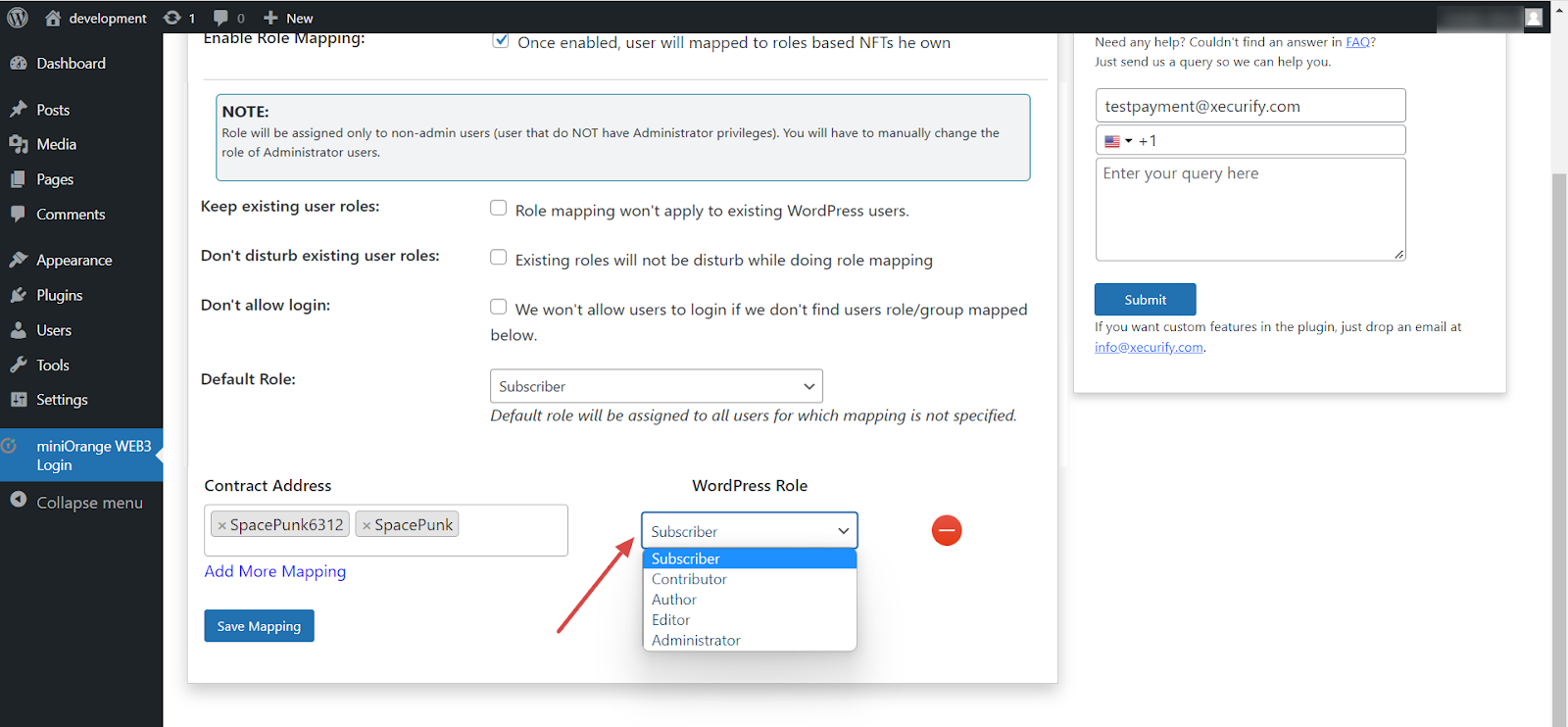Click the updates icon in admin bar
The image size is (1568, 727).
172,18
